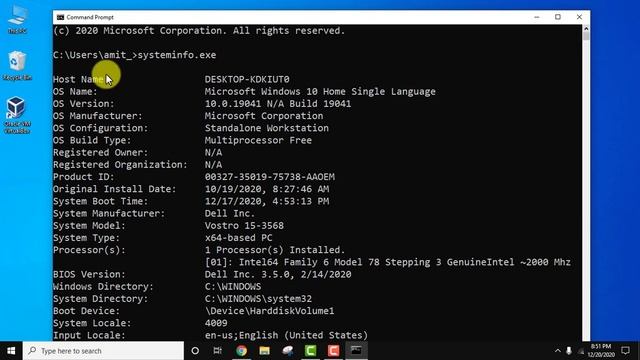Open File Explorer from the taskbar
This screenshot has width=640, height=360.
(x=264, y=351)
